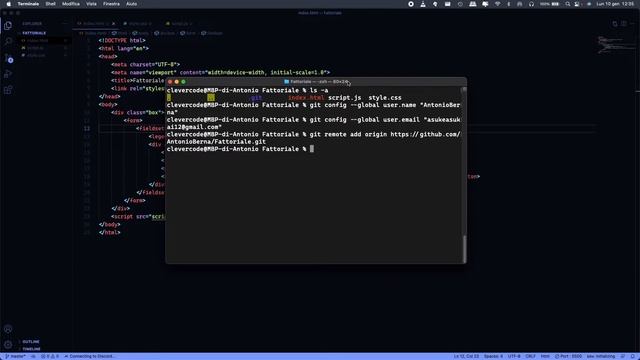The height and width of the screenshot is (360, 640).
Task: Open Vista menu in menu bar
Action: tap(91, 4)
